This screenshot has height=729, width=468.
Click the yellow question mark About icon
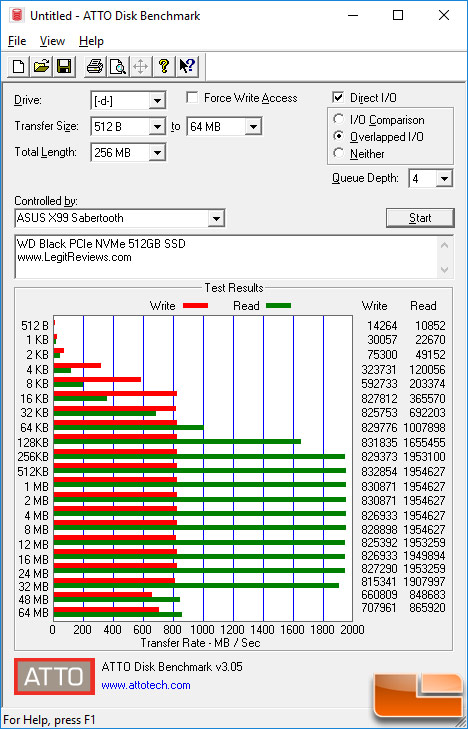pyautogui.click(x=163, y=66)
